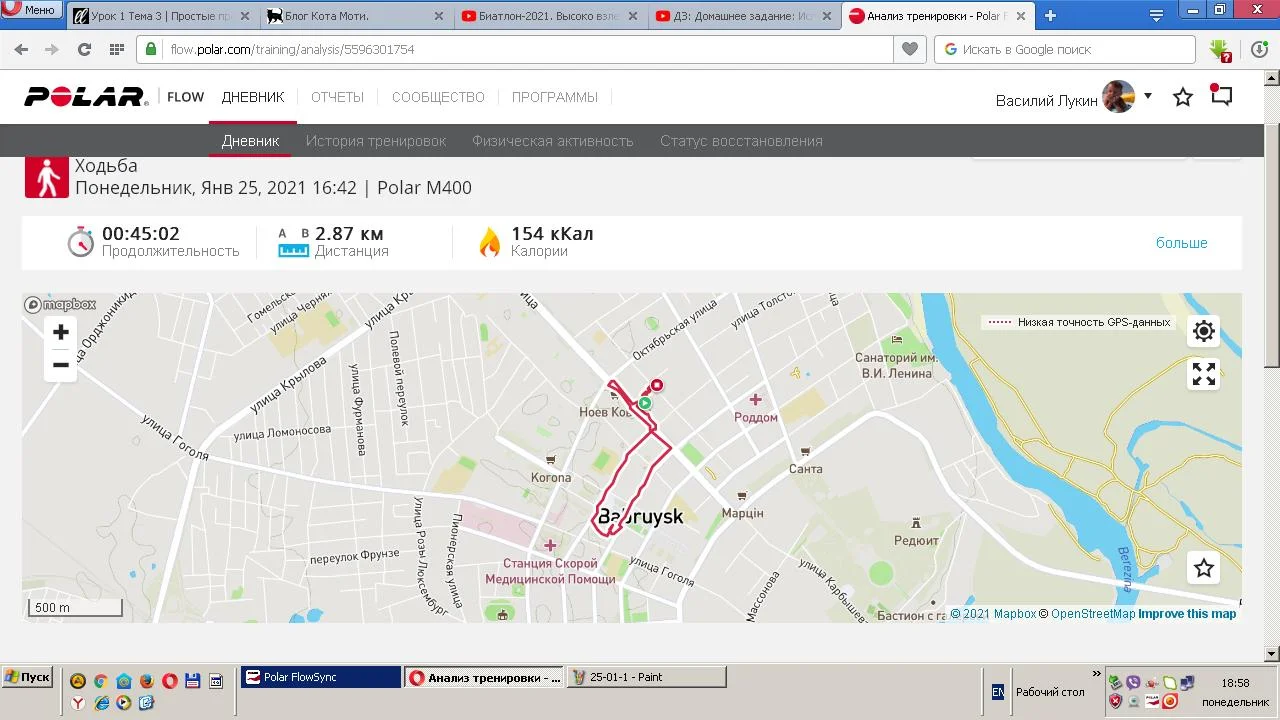Switch to История тренировок tab

(x=376, y=141)
